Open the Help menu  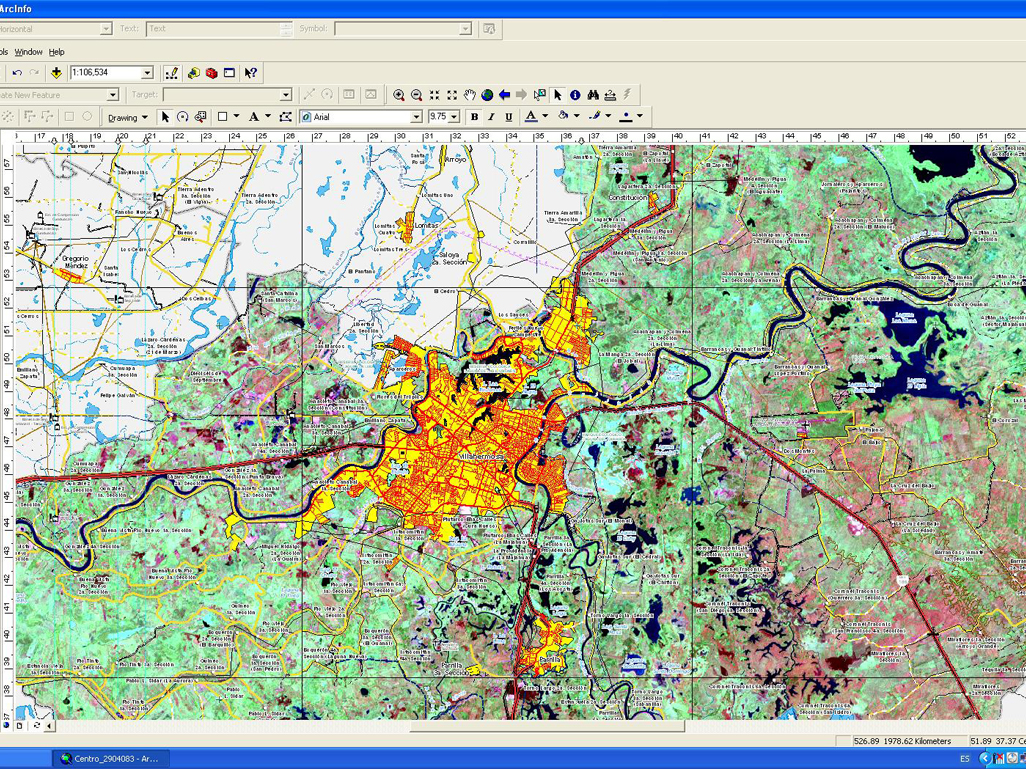57,51
